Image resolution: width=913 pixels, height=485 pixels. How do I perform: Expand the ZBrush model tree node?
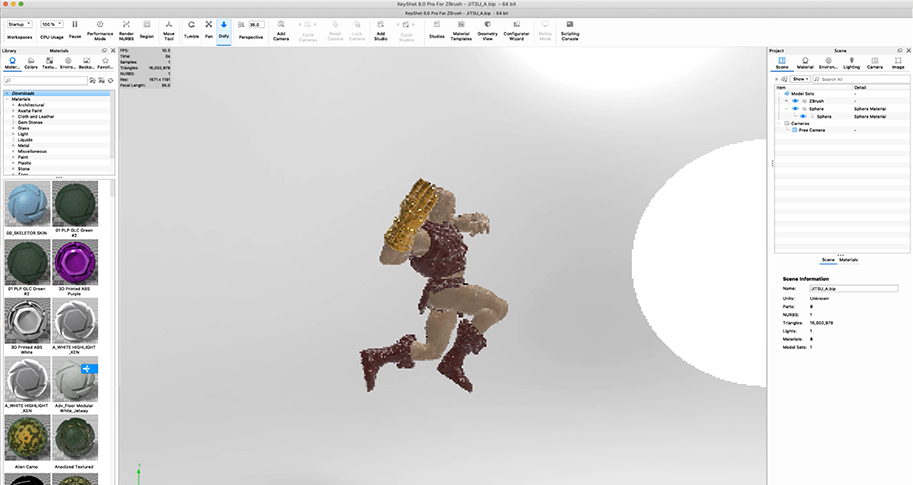coord(786,101)
